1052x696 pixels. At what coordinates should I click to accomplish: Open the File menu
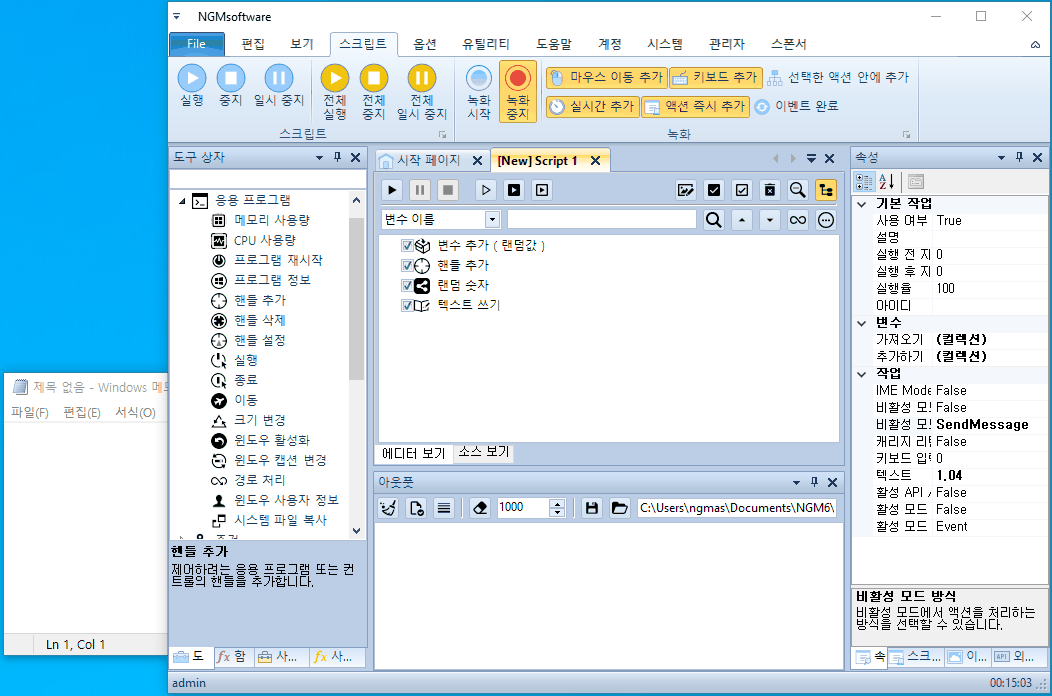[x=197, y=44]
